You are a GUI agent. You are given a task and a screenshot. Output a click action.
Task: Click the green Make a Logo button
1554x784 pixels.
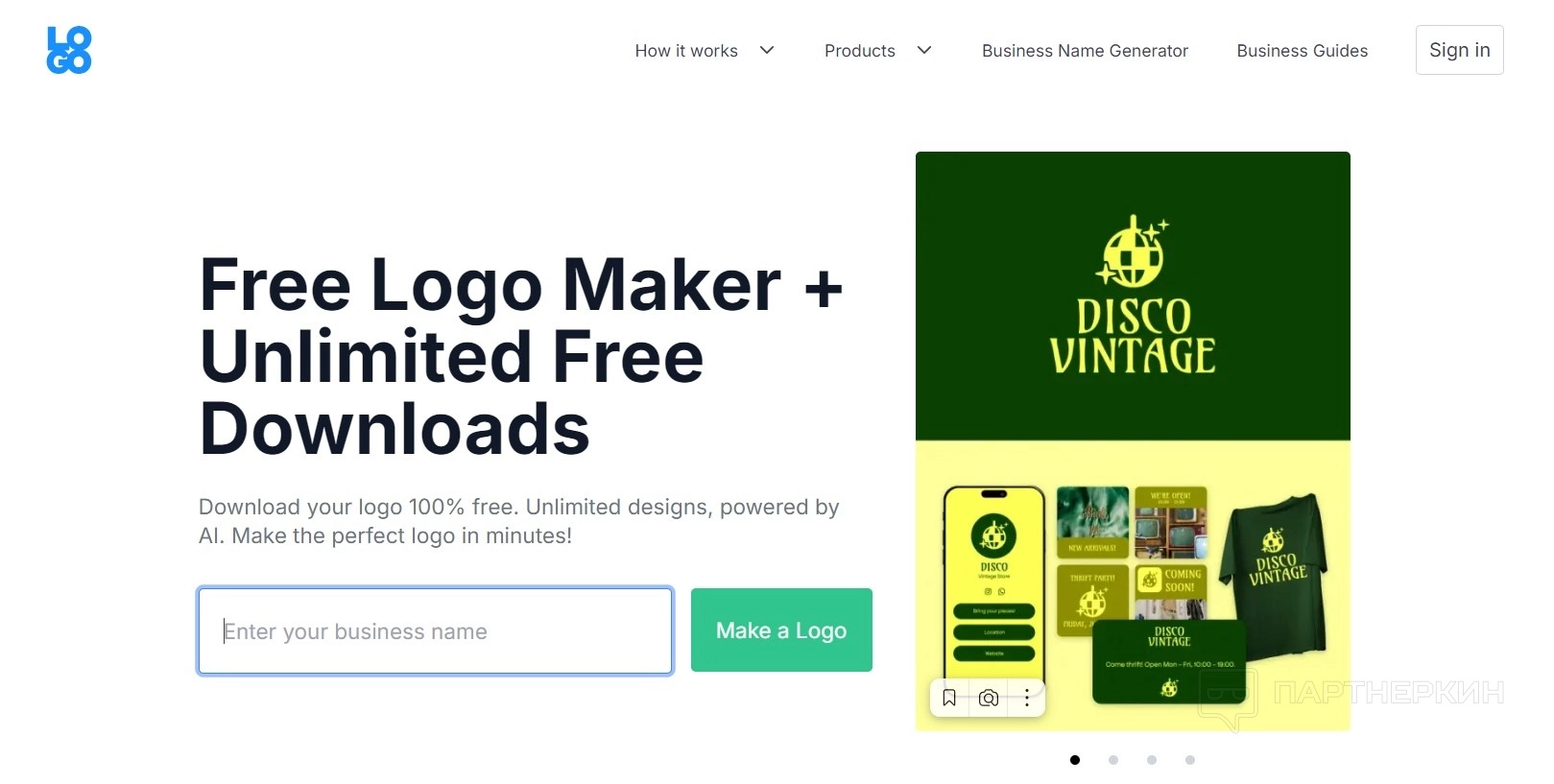pyautogui.click(x=781, y=630)
